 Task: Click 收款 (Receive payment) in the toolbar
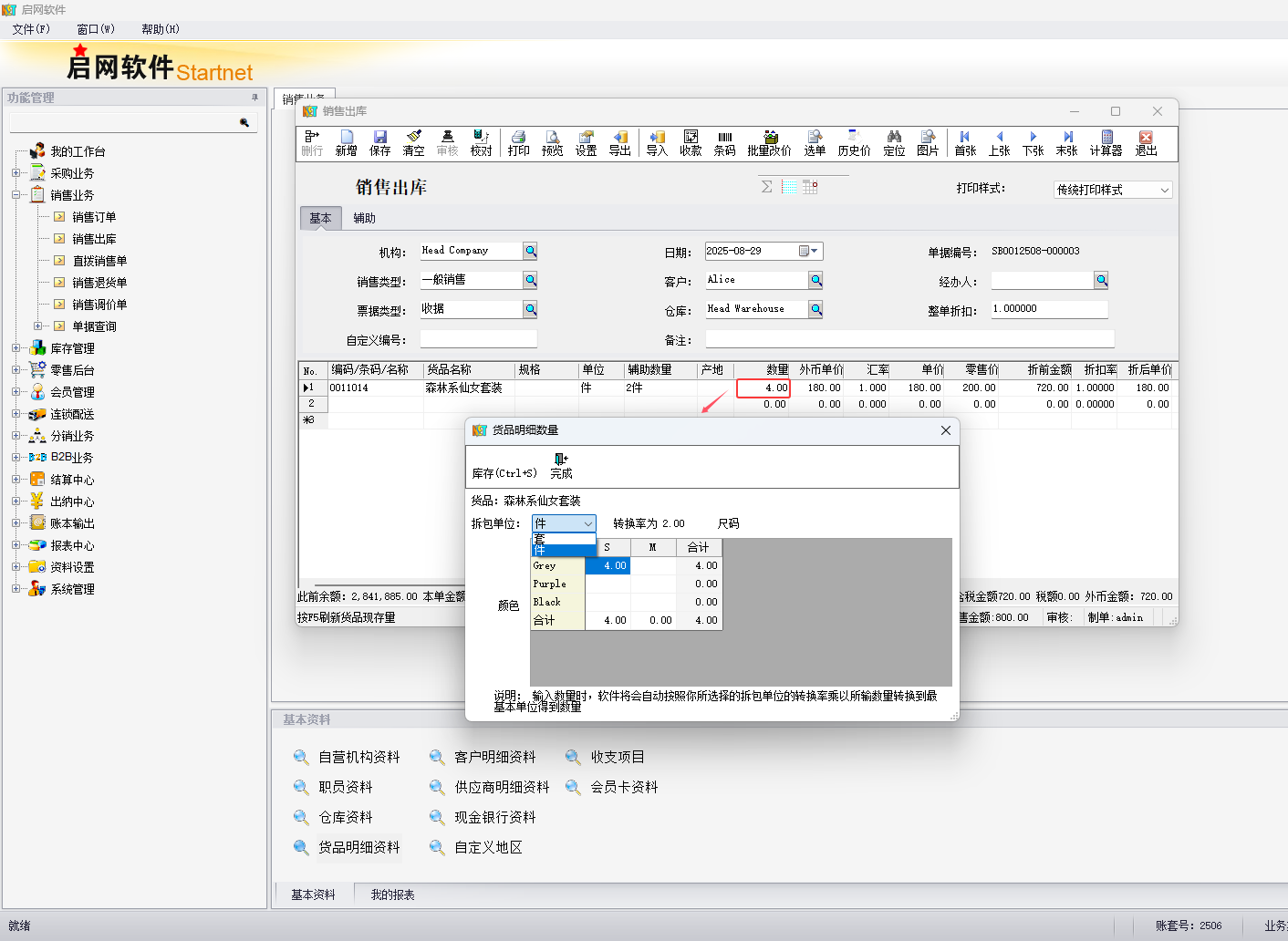[x=691, y=143]
